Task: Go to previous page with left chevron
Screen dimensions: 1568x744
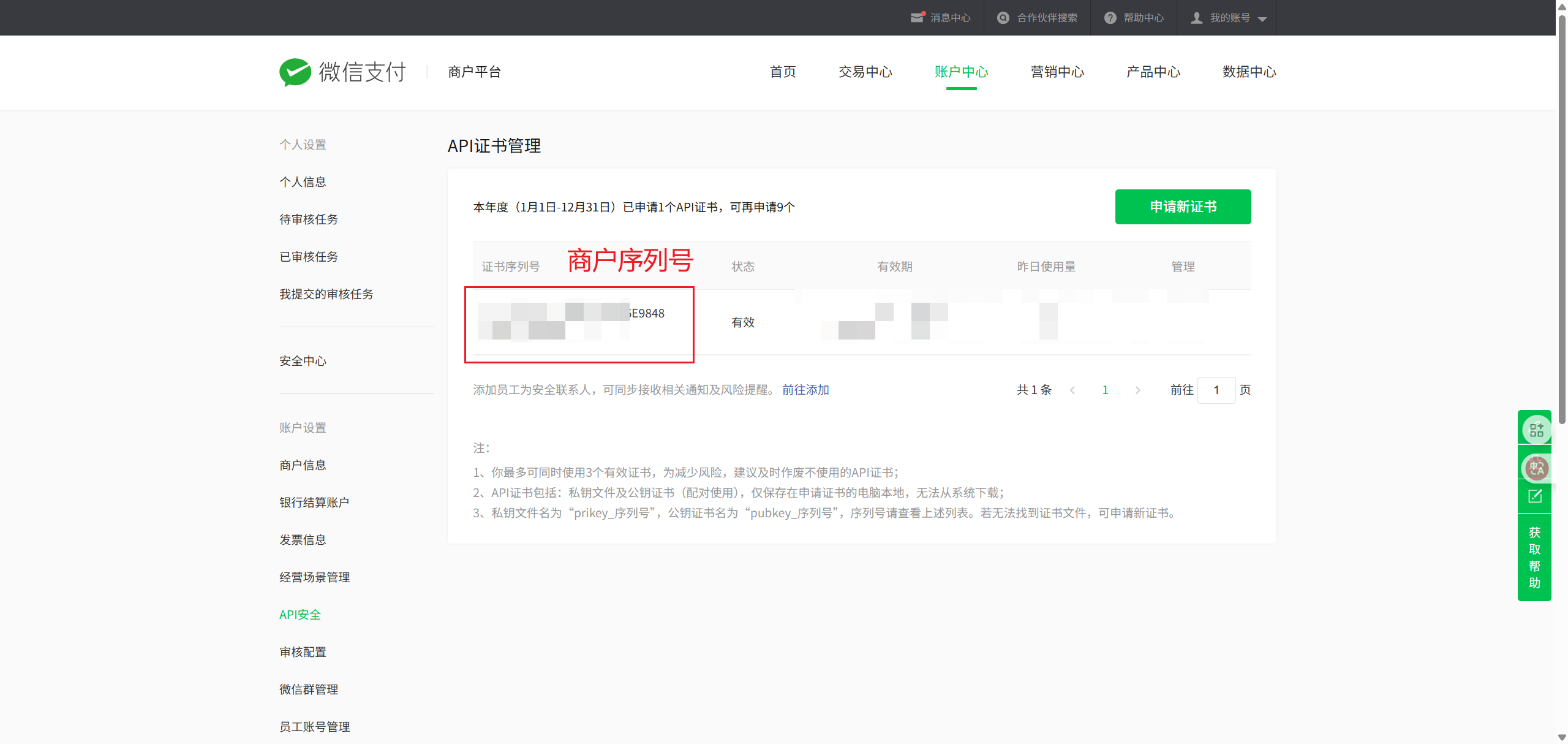Action: 1072,390
